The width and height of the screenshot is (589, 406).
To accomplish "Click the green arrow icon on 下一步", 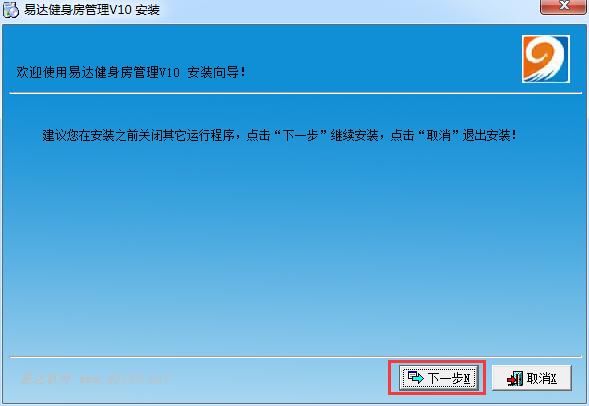I will tap(415, 377).
